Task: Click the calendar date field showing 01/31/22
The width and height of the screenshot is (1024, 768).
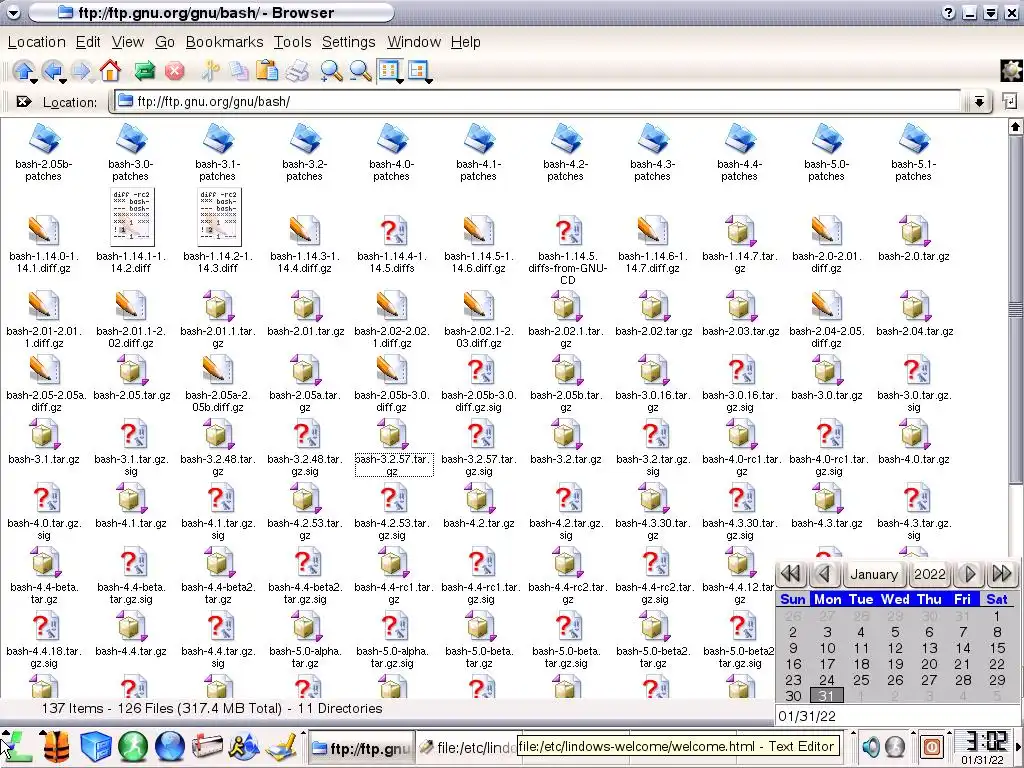Action: coord(896,716)
